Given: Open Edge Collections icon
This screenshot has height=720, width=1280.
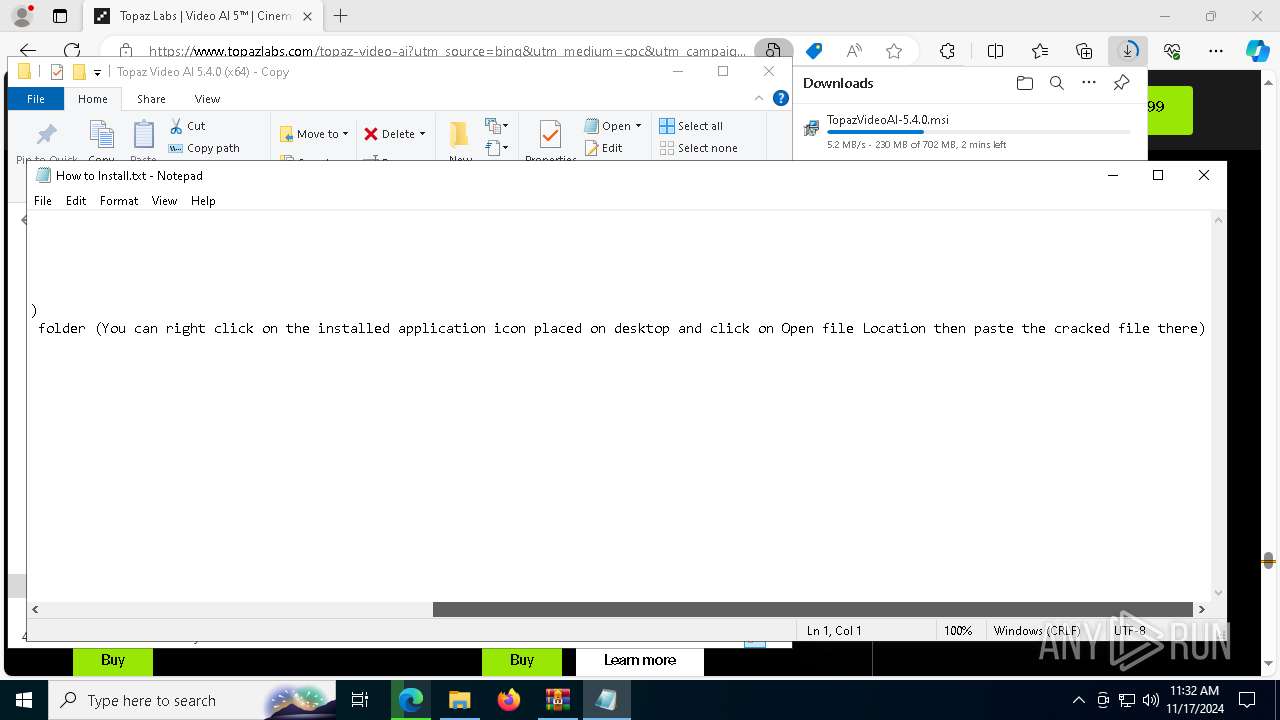Looking at the screenshot, I should pos(1084,51).
